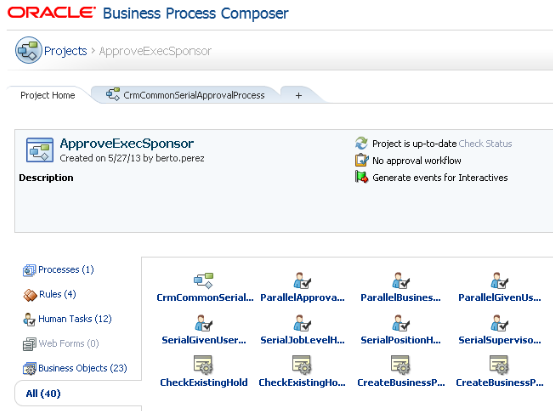This screenshot has width=555, height=413.
Task: Filter by Rules (4)
Action: 57,294
